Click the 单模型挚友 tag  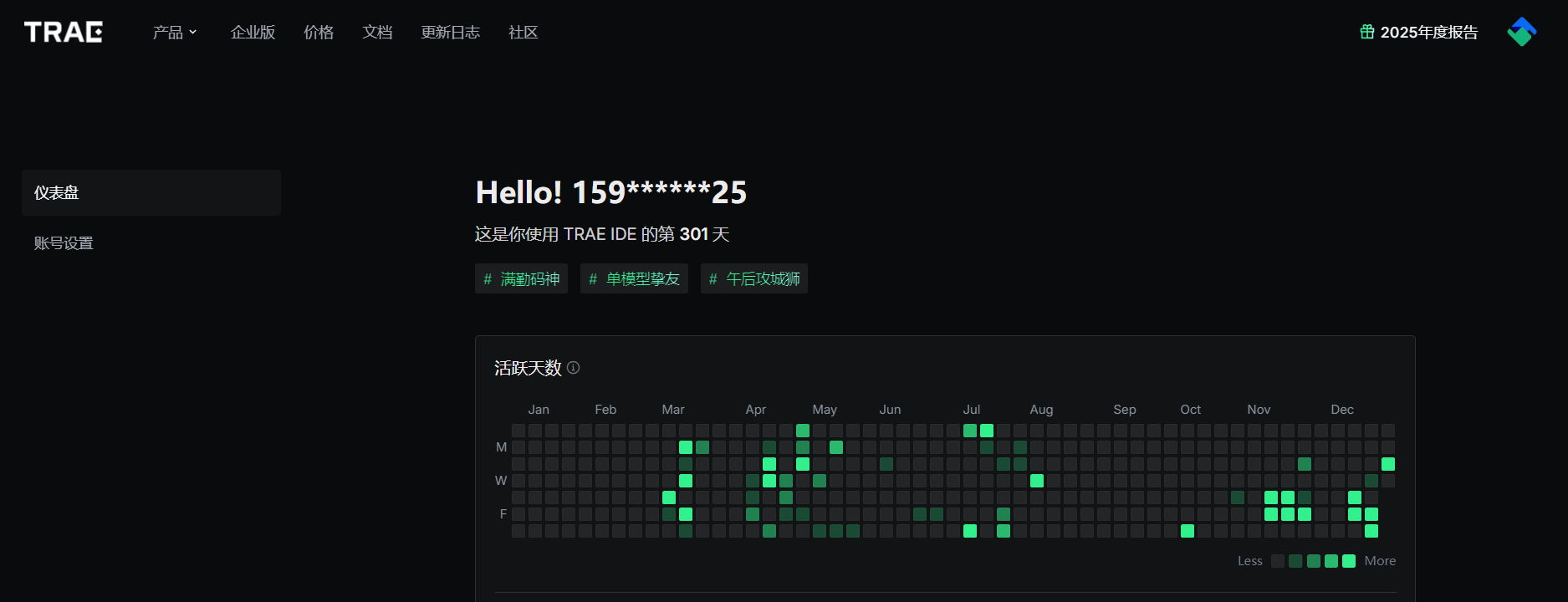click(x=634, y=278)
